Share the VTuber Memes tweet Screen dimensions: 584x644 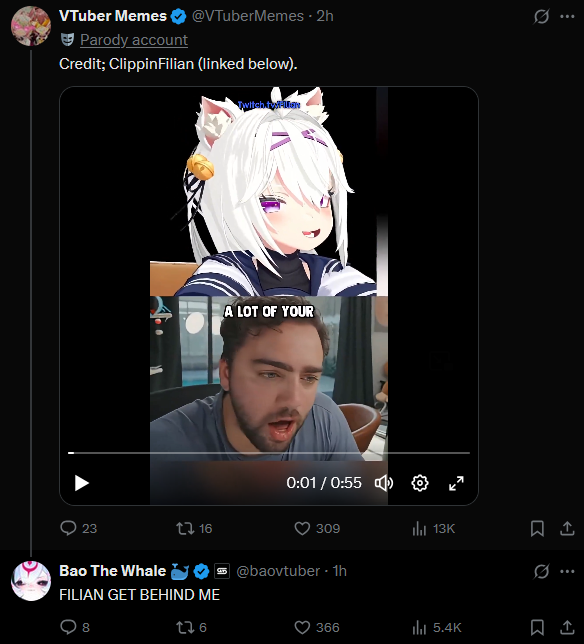567,528
